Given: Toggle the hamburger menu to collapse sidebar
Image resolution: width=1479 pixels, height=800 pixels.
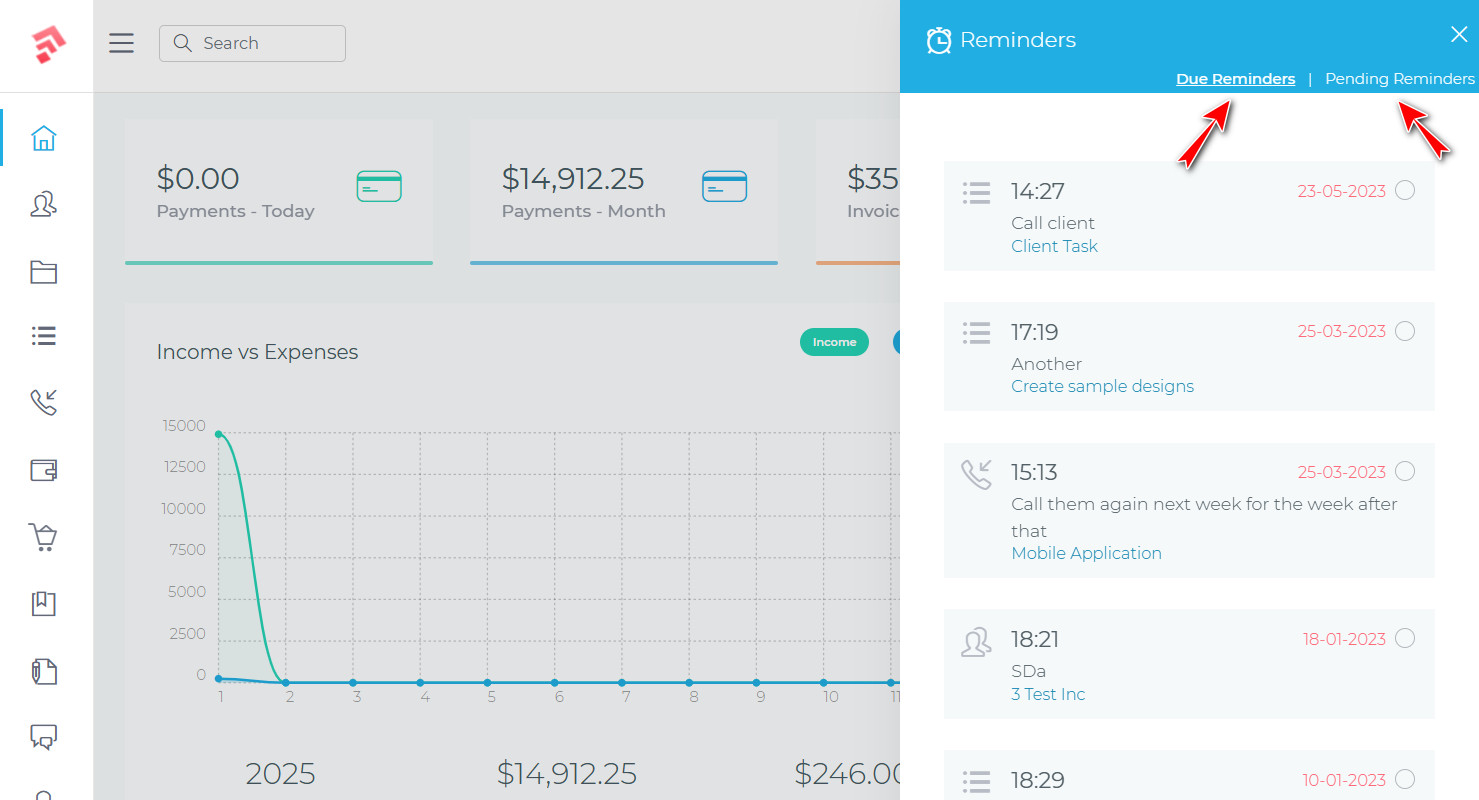Looking at the screenshot, I should pyautogui.click(x=121, y=43).
